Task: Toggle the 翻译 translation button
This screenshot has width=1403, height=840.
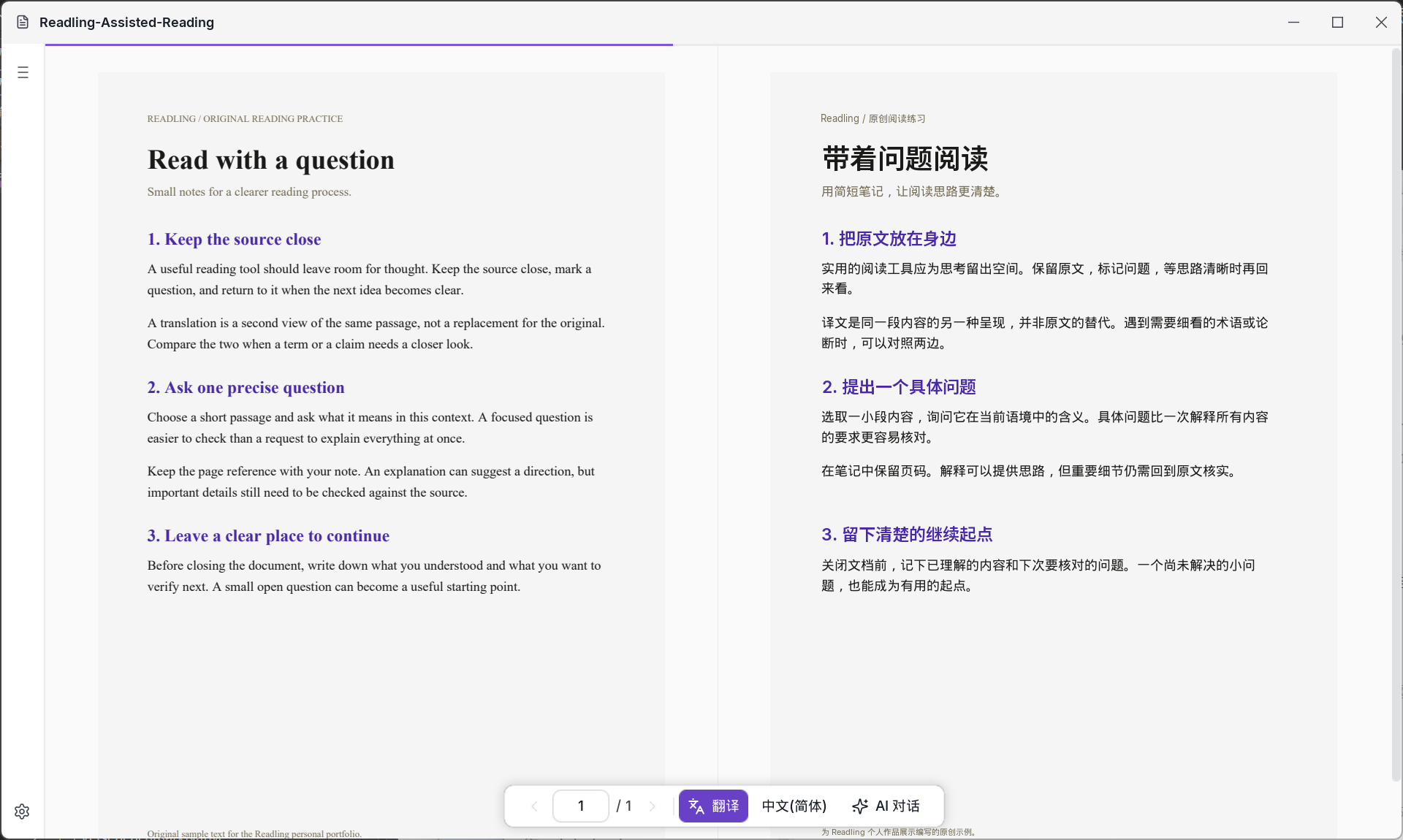Action: [713, 806]
